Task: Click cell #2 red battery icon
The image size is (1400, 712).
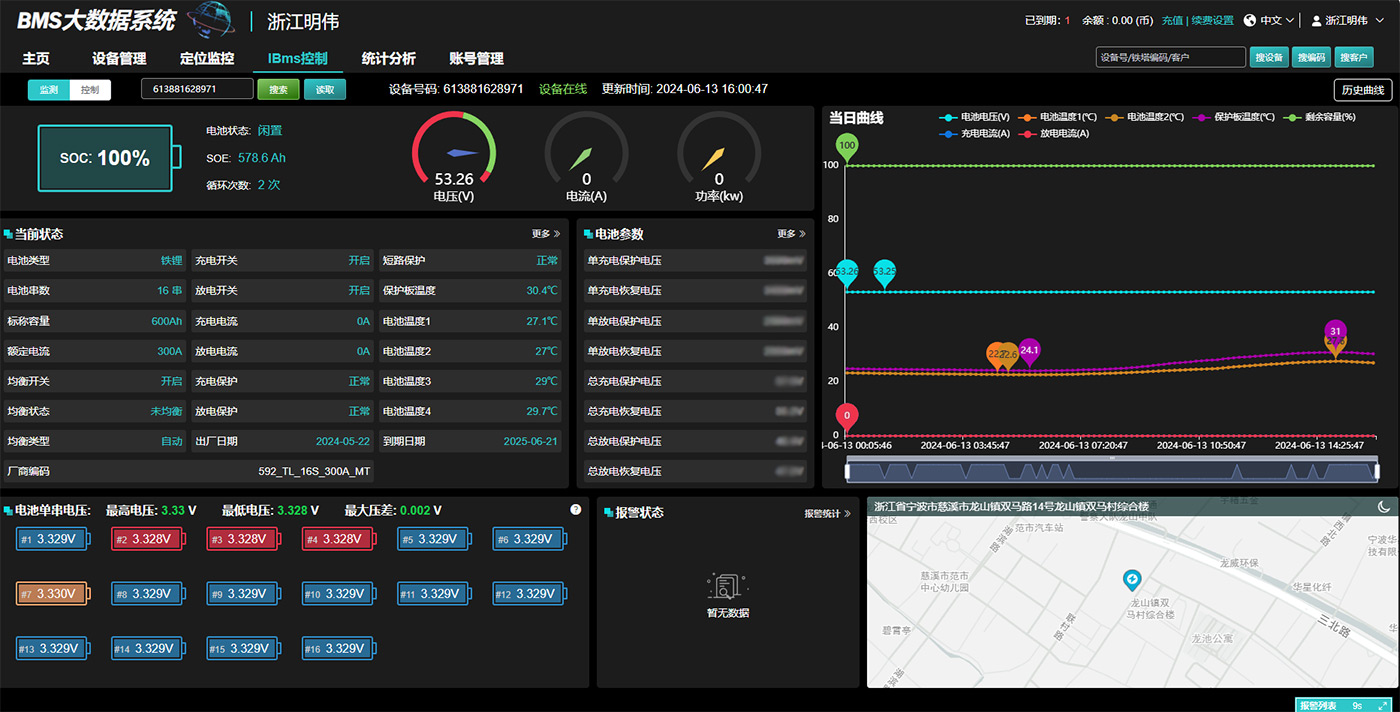Action: pos(148,540)
